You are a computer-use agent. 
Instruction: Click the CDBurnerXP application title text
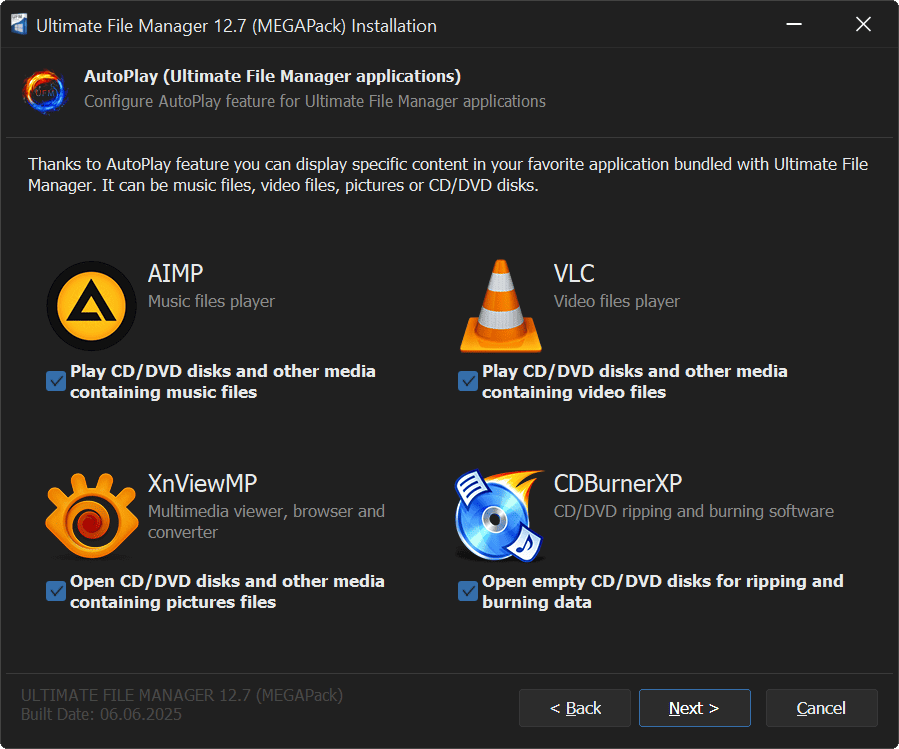coord(618,484)
